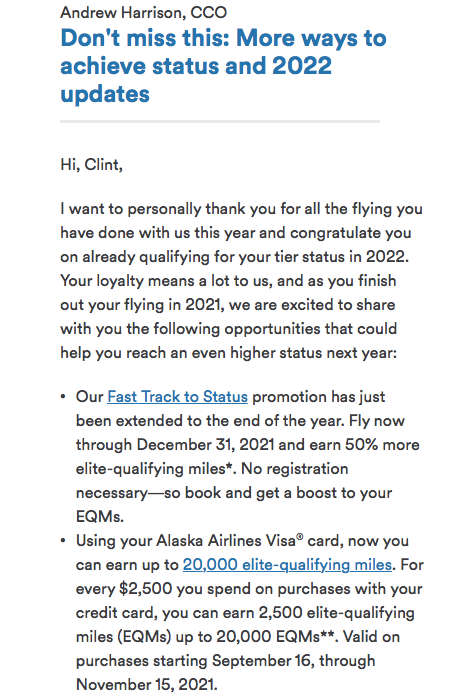Click the bullet marker before "Our Fast Track"
This screenshot has height=699, width=470.
63,397
